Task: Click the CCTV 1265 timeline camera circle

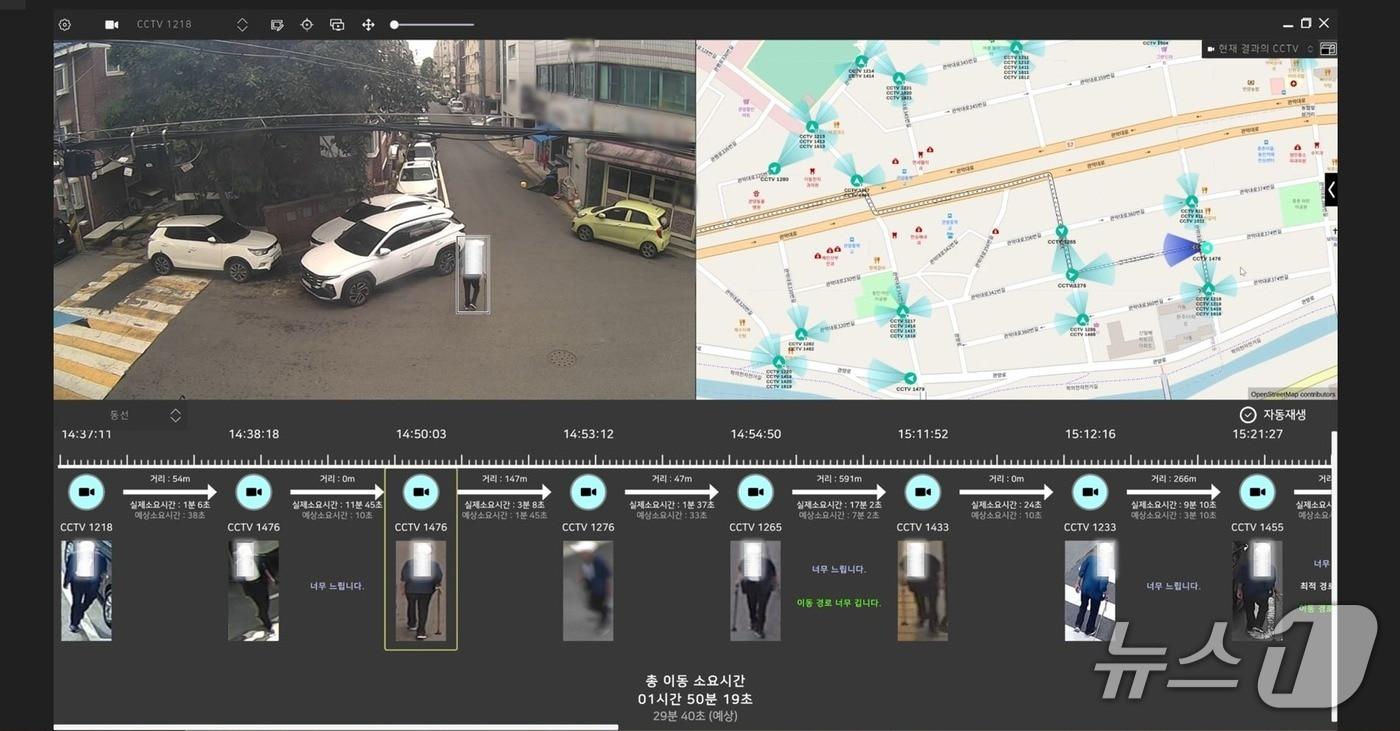Action: [x=755, y=492]
